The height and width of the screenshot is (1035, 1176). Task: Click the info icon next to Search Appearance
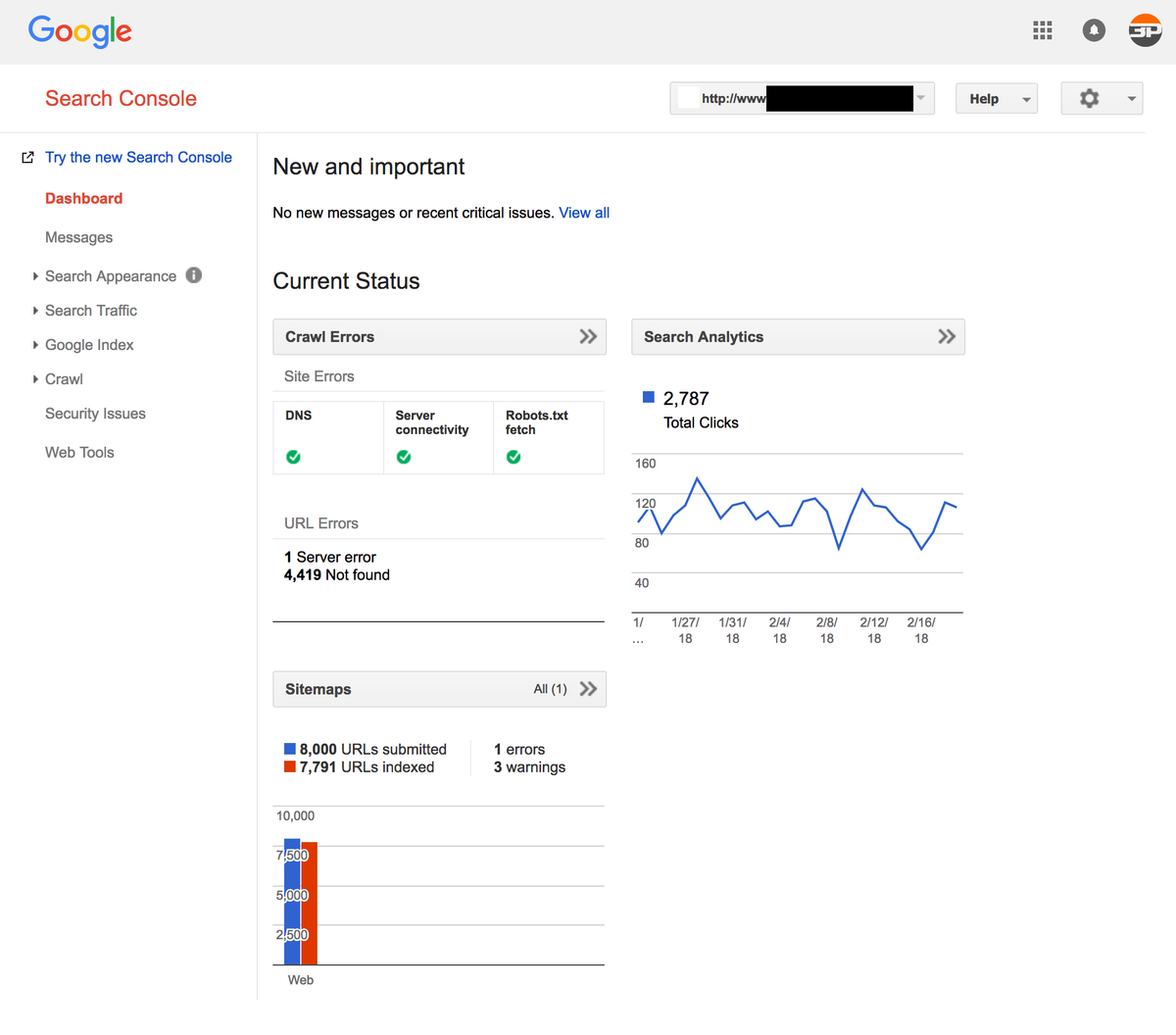194,275
